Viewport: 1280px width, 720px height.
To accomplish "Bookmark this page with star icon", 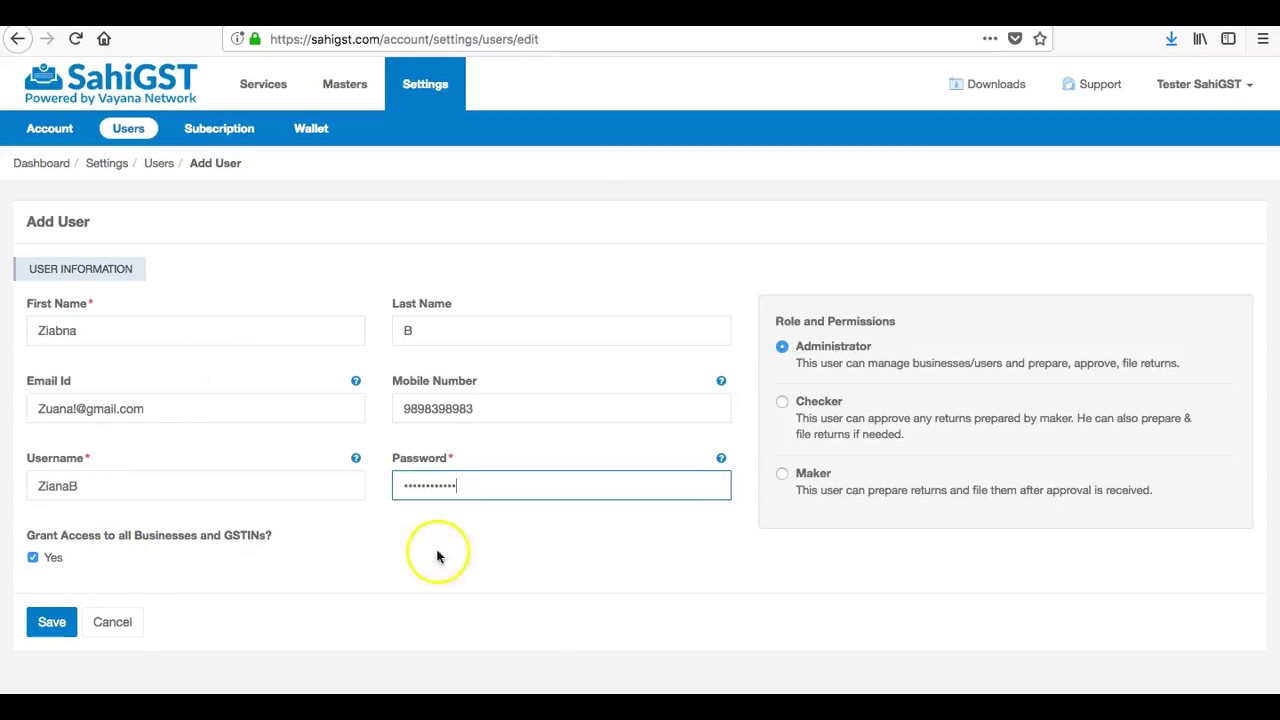I will (x=1040, y=39).
